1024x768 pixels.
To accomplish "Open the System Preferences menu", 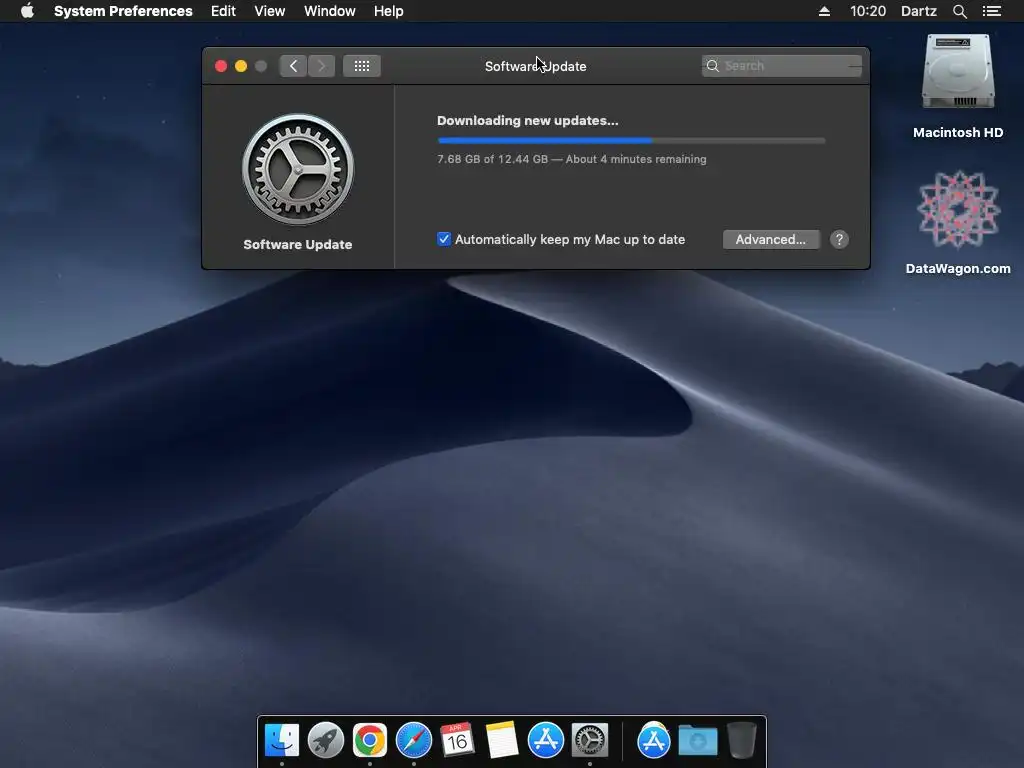I will (x=123, y=11).
